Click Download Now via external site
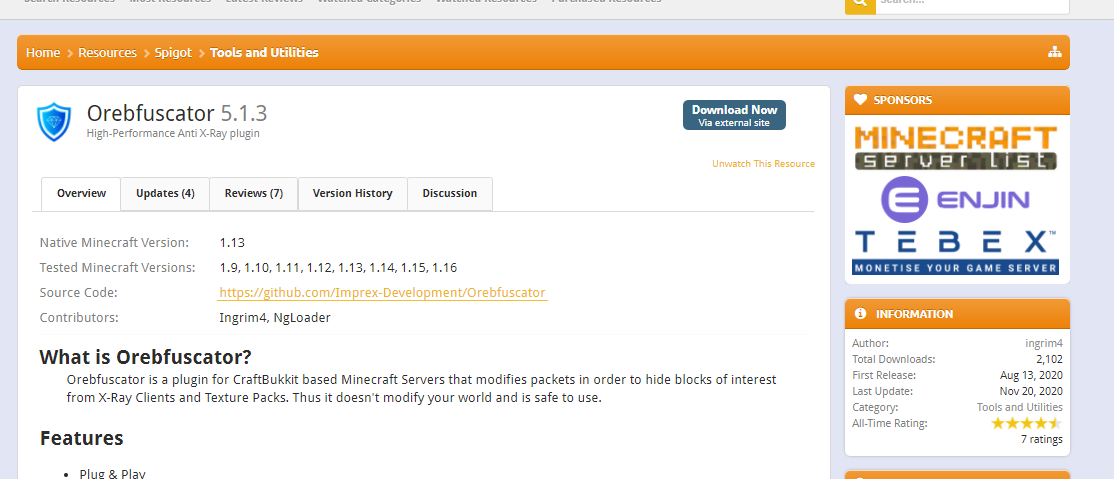This screenshot has height=479, width=1114. click(734, 115)
